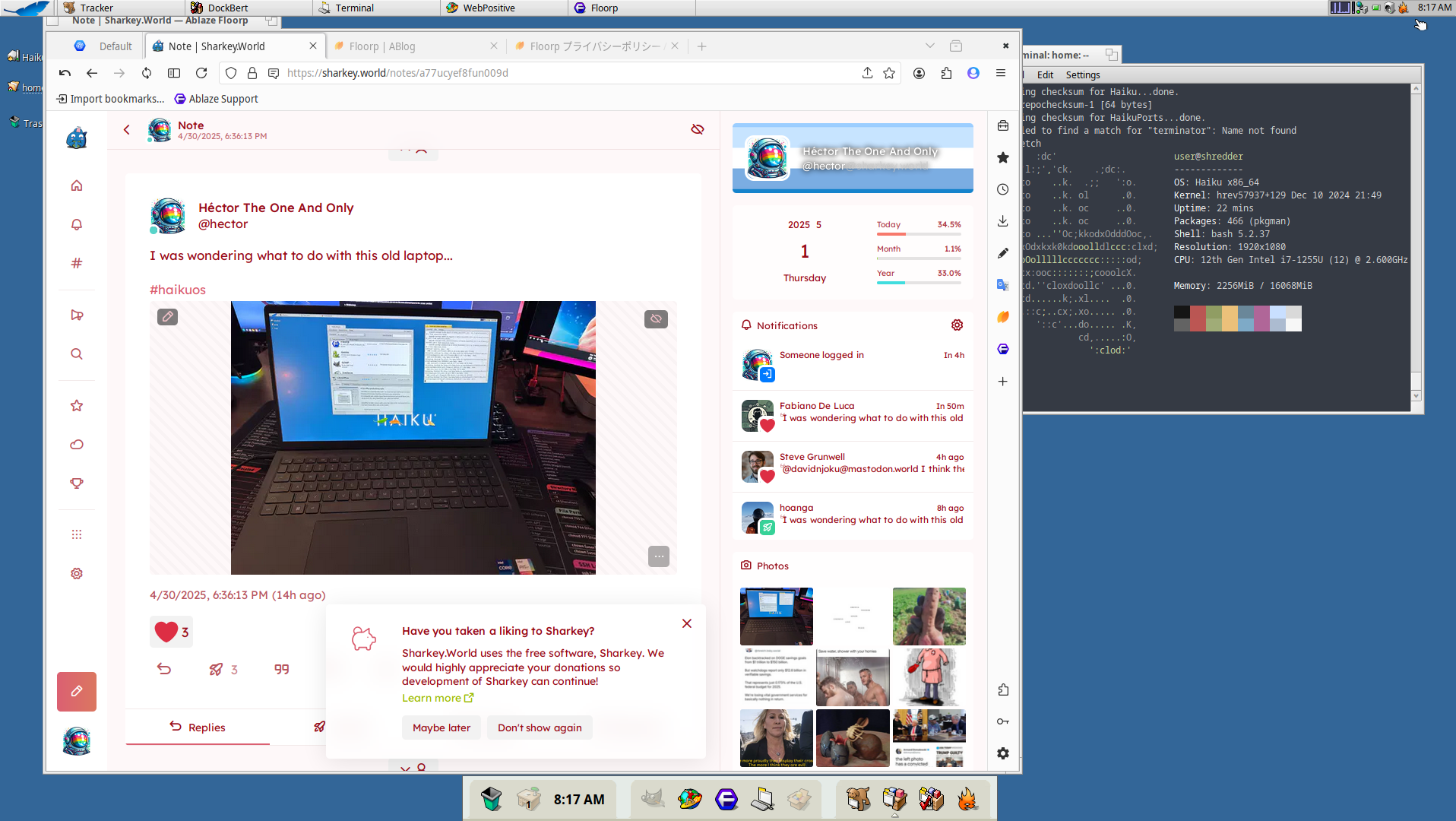
Task: Click the Year progress bar in calendar widget
Action: coord(919,282)
